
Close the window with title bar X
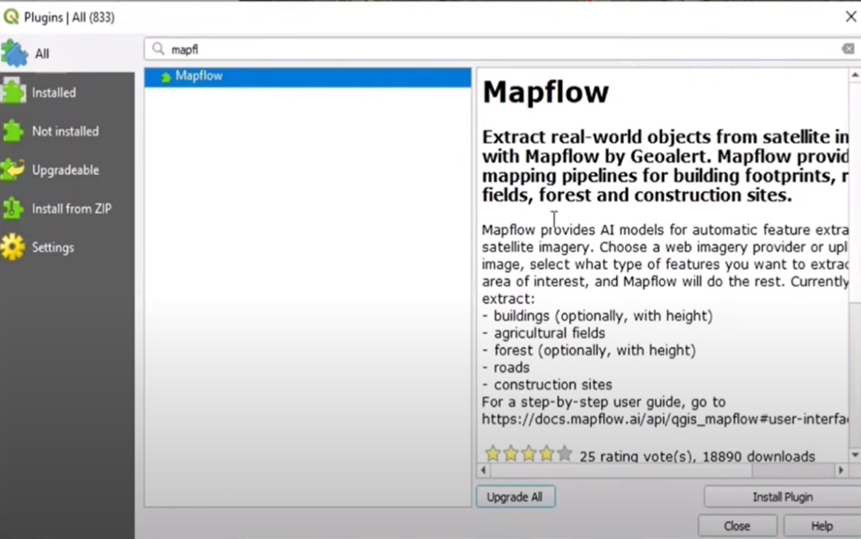851,16
